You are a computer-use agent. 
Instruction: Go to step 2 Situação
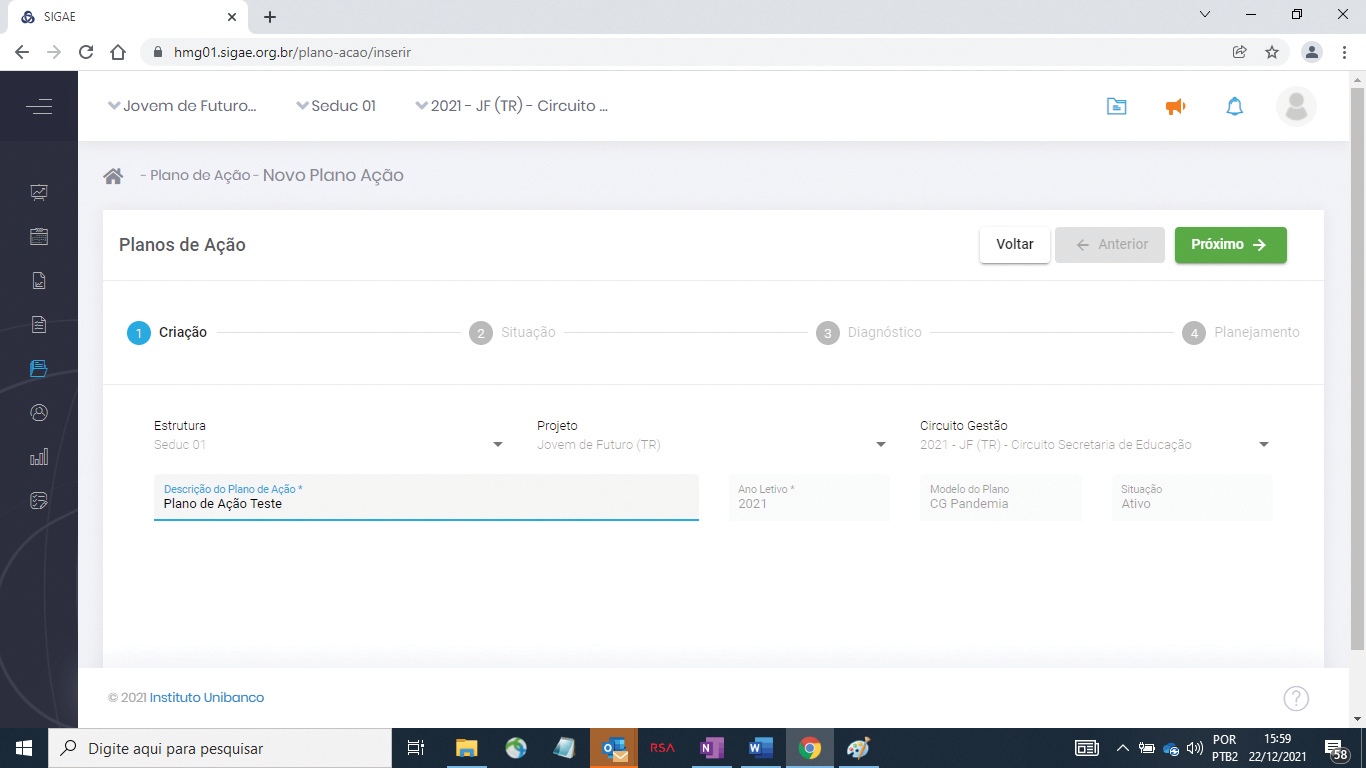click(x=512, y=332)
